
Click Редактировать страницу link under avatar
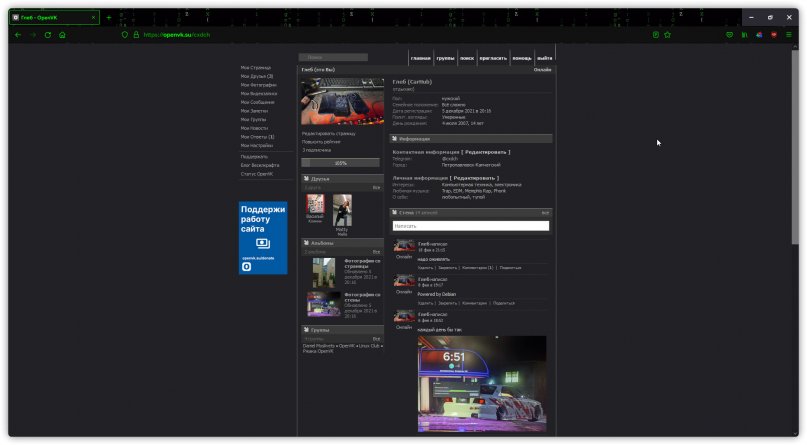(328, 133)
